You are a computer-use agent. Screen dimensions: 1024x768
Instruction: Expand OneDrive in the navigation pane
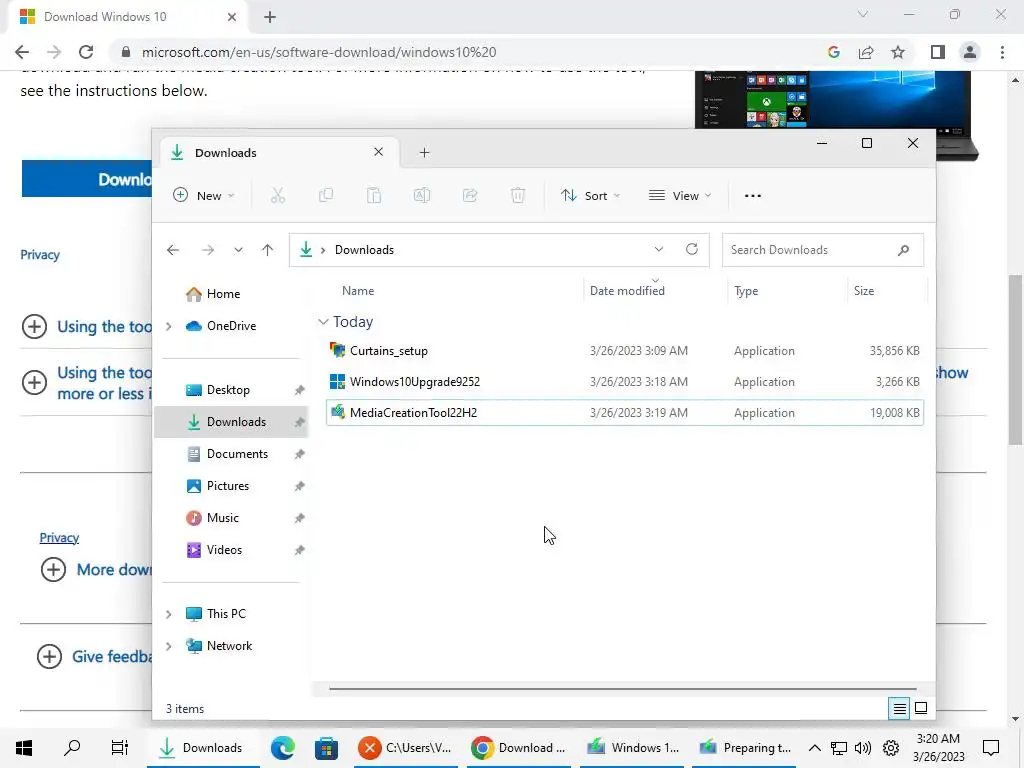[x=168, y=326]
